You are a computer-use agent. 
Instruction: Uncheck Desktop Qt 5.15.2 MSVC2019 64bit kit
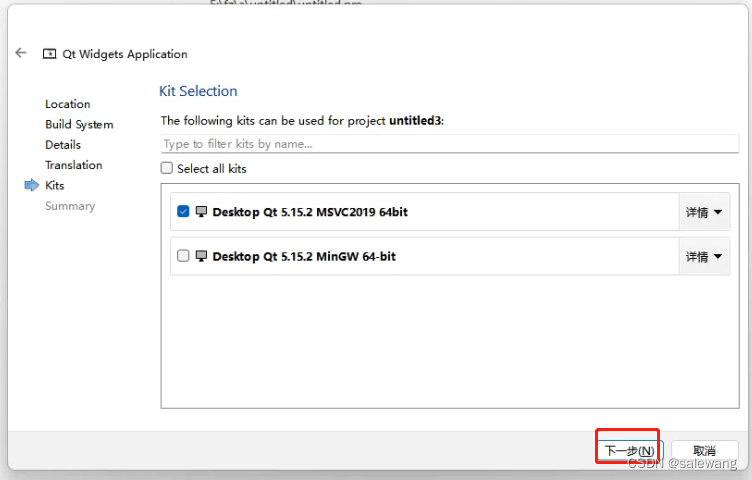coord(183,211)
